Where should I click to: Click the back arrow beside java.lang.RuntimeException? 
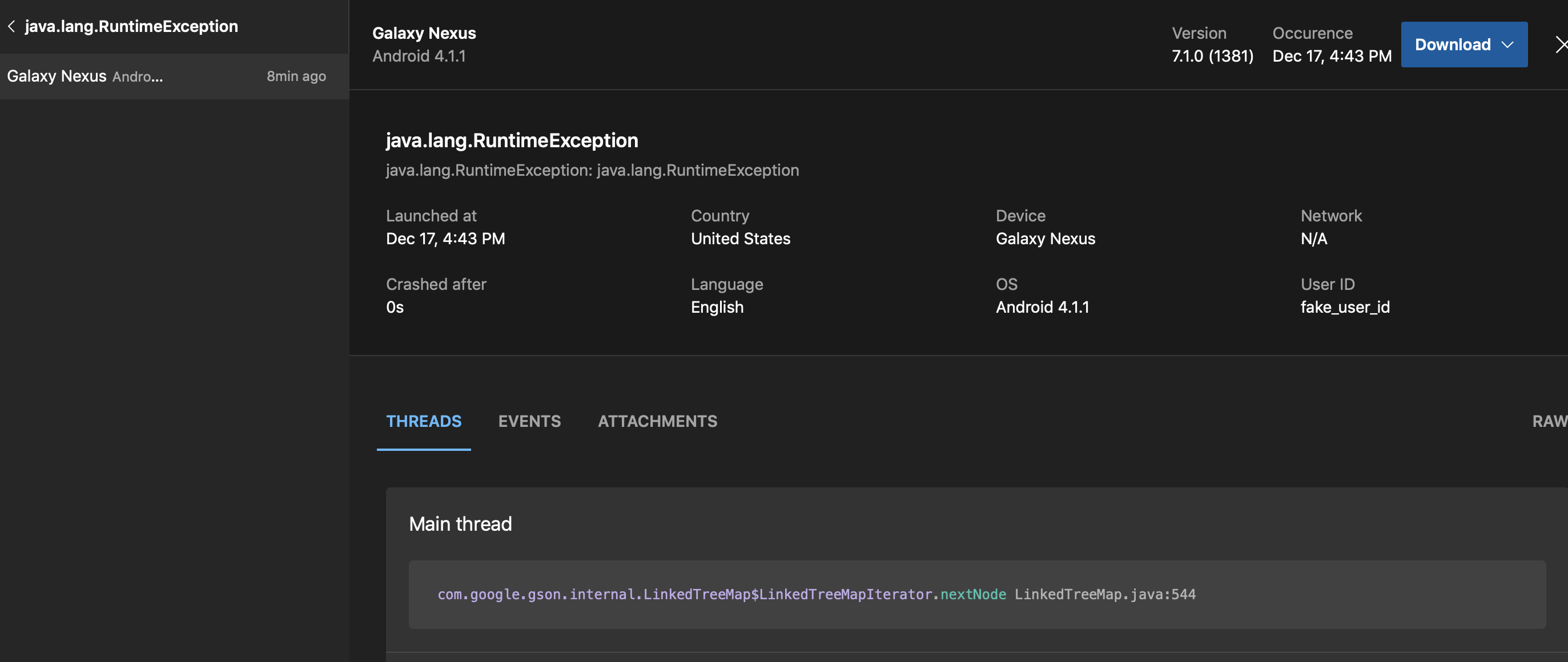[x=11, y=26]
